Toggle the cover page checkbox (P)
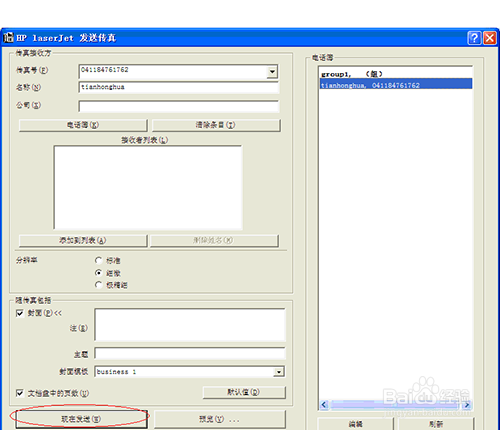Viewport: 500px width, 430px height. (20, 313)
